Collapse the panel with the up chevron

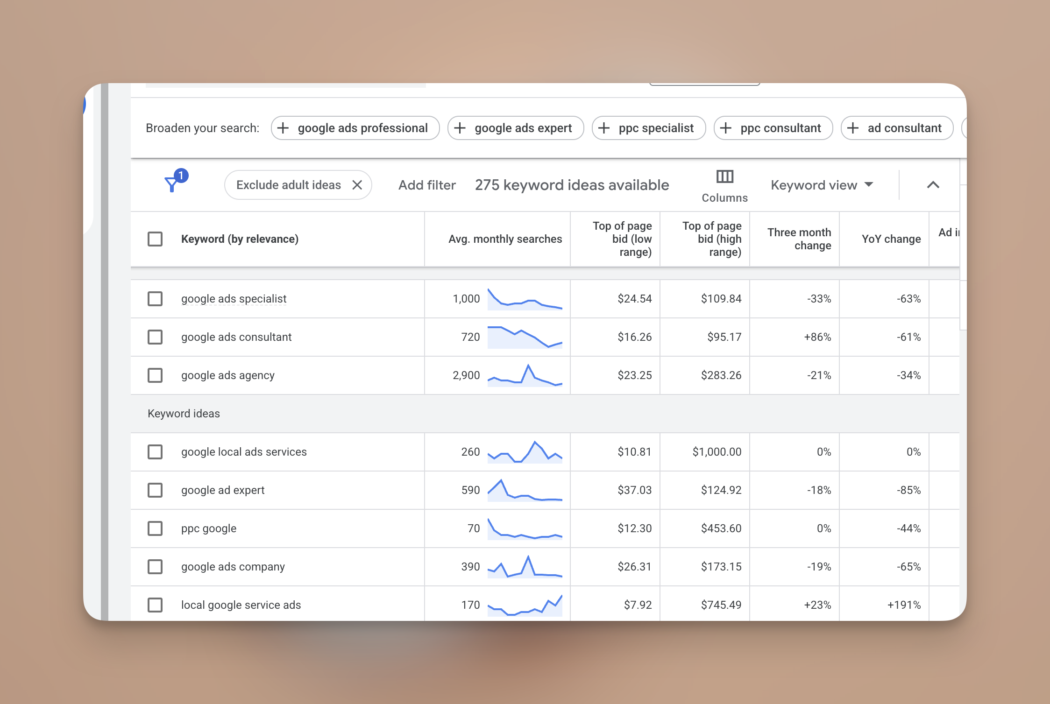(x=933, y=185)
